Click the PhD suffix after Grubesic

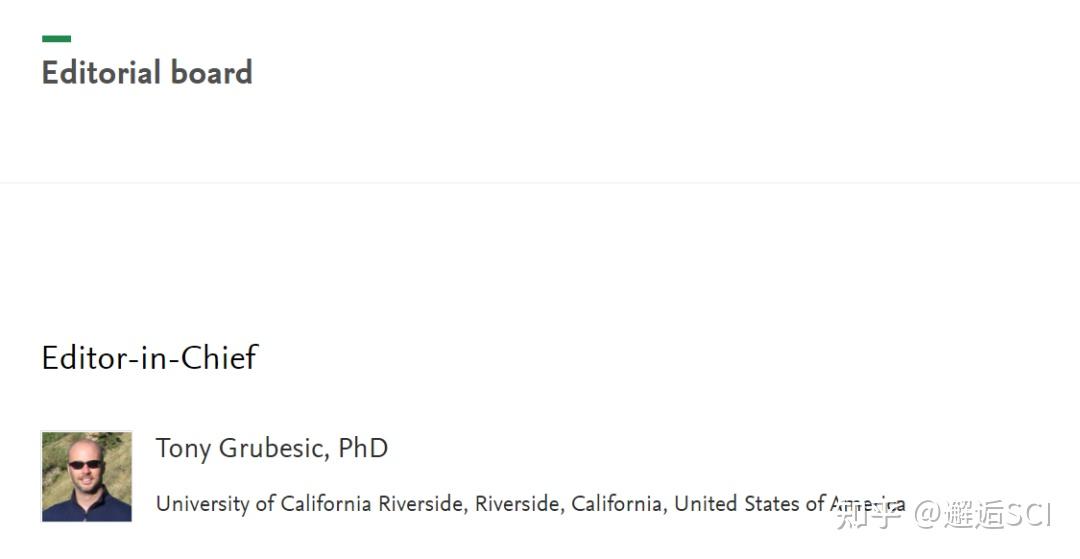(363, 448)
